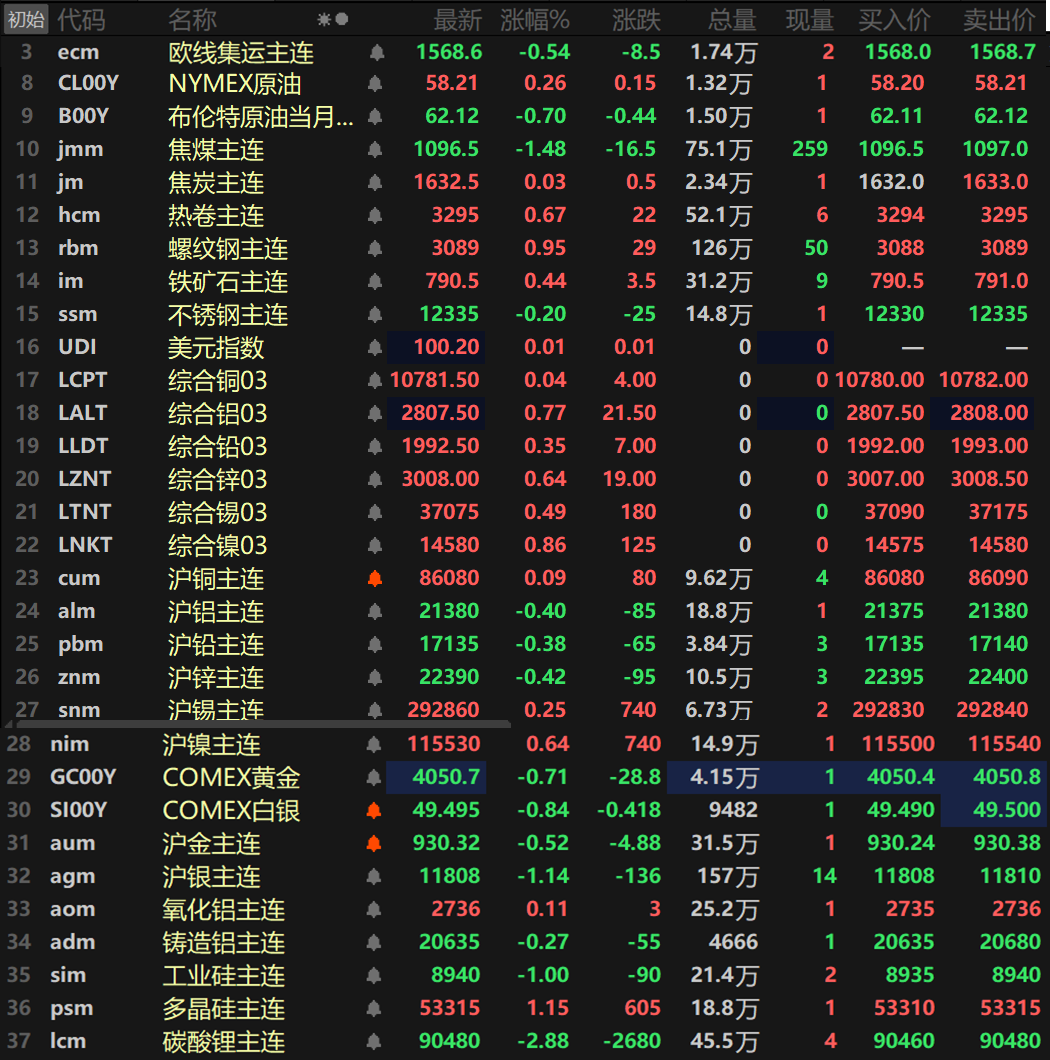This screenshot has width=1050, height=1060.
Task: Toggle alert bell for NYMEX原油 row
Action: [x=375, y=84]
